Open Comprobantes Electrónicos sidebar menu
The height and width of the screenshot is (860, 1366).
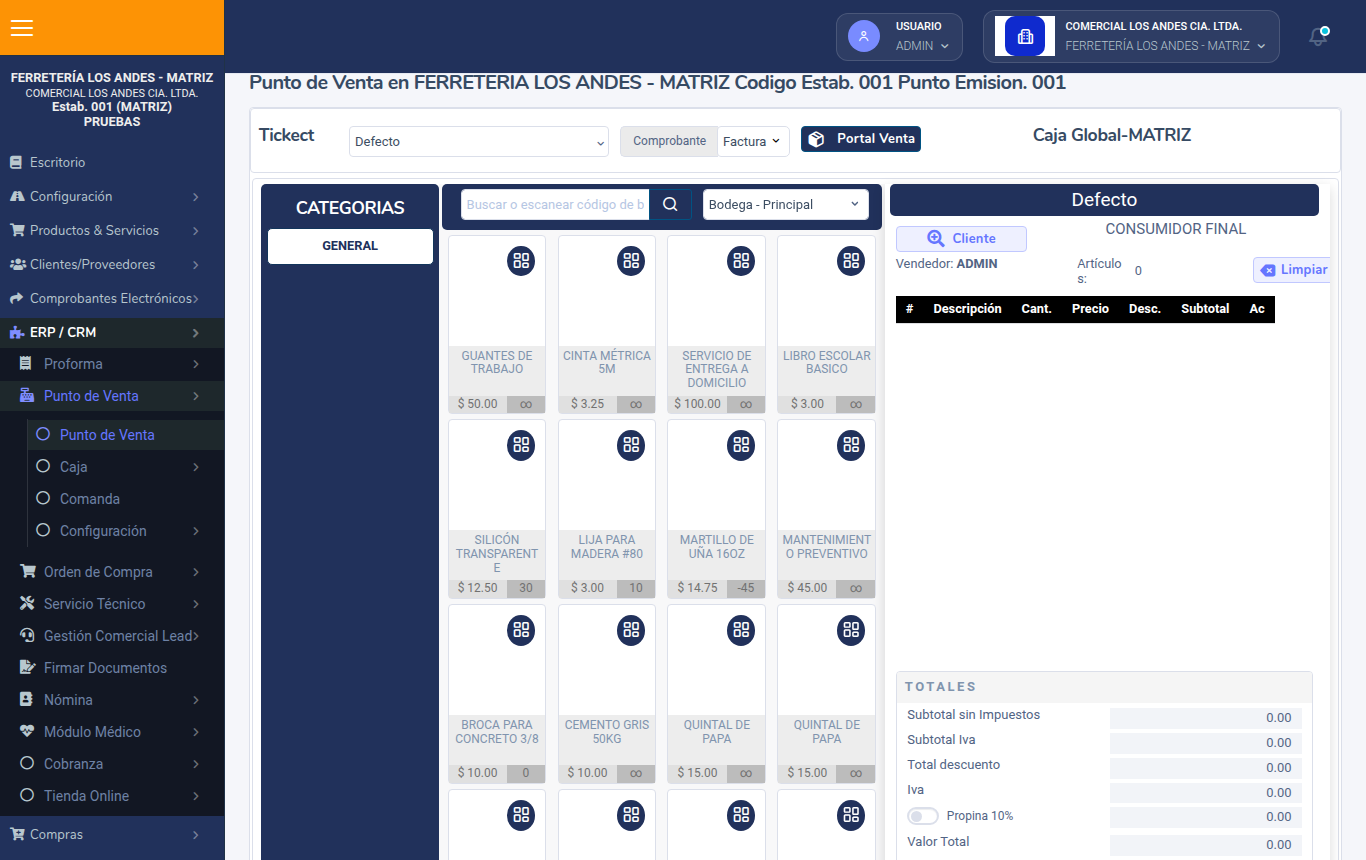(112, 299)
